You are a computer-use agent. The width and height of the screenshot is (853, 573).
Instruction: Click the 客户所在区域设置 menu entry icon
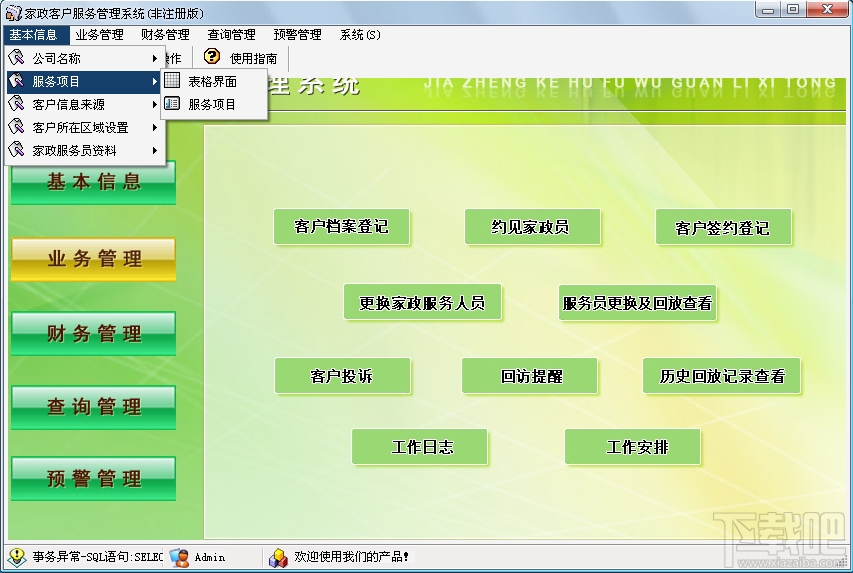click(17, 127)
